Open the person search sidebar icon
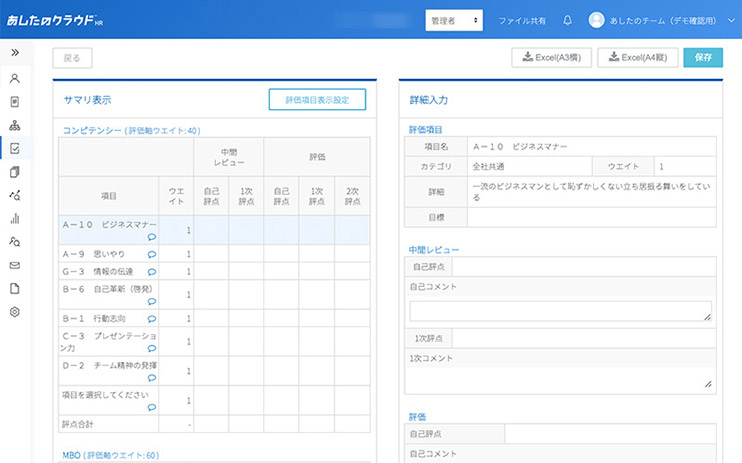Viewport: 742px width, 463px height. [15, 242]
